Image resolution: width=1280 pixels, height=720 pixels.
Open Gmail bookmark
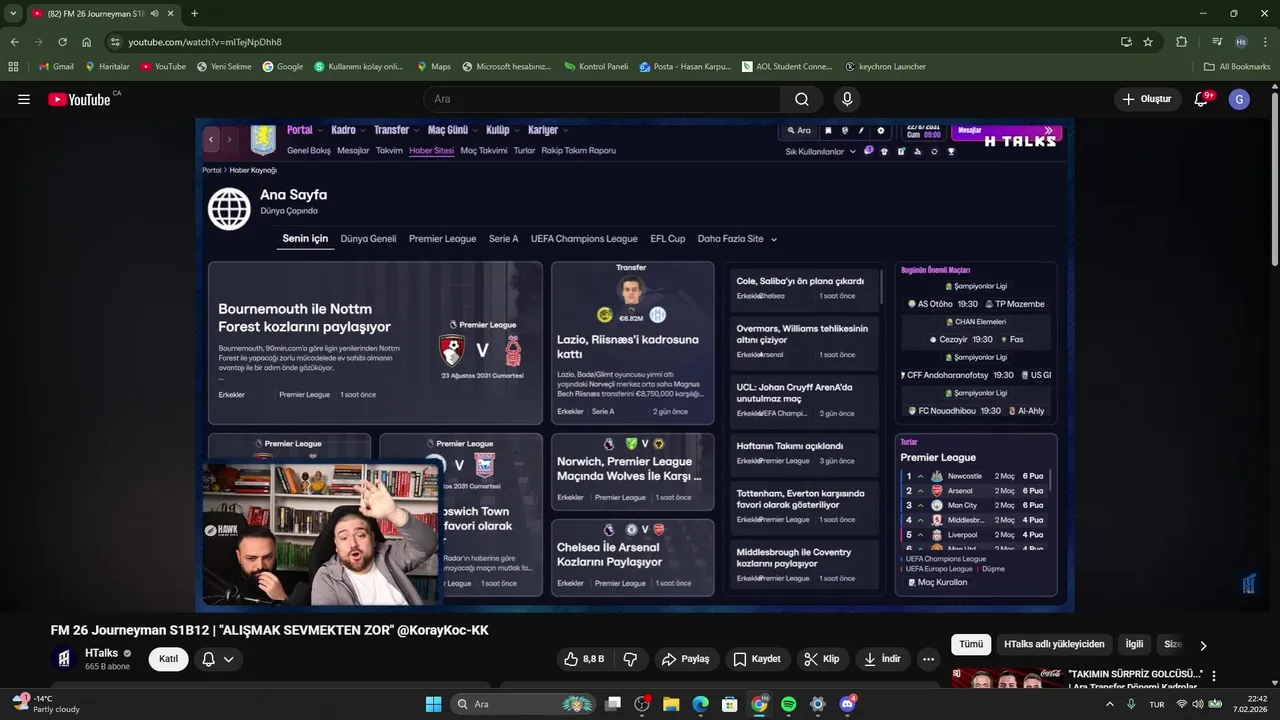click(x=56, y=67)
